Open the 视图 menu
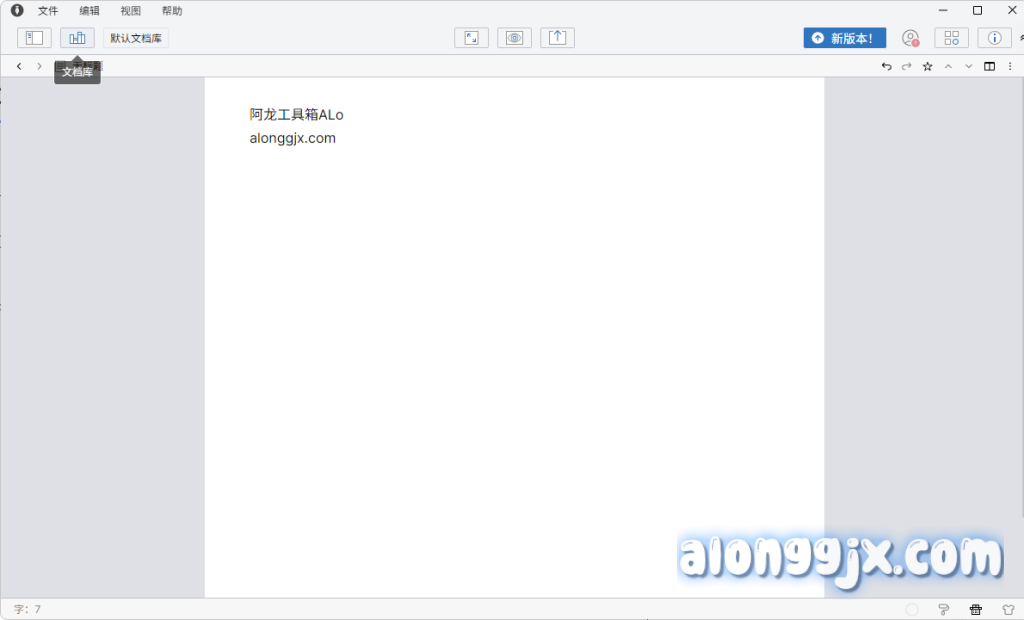Viewport: 1024px width, 620px height. 131,11
